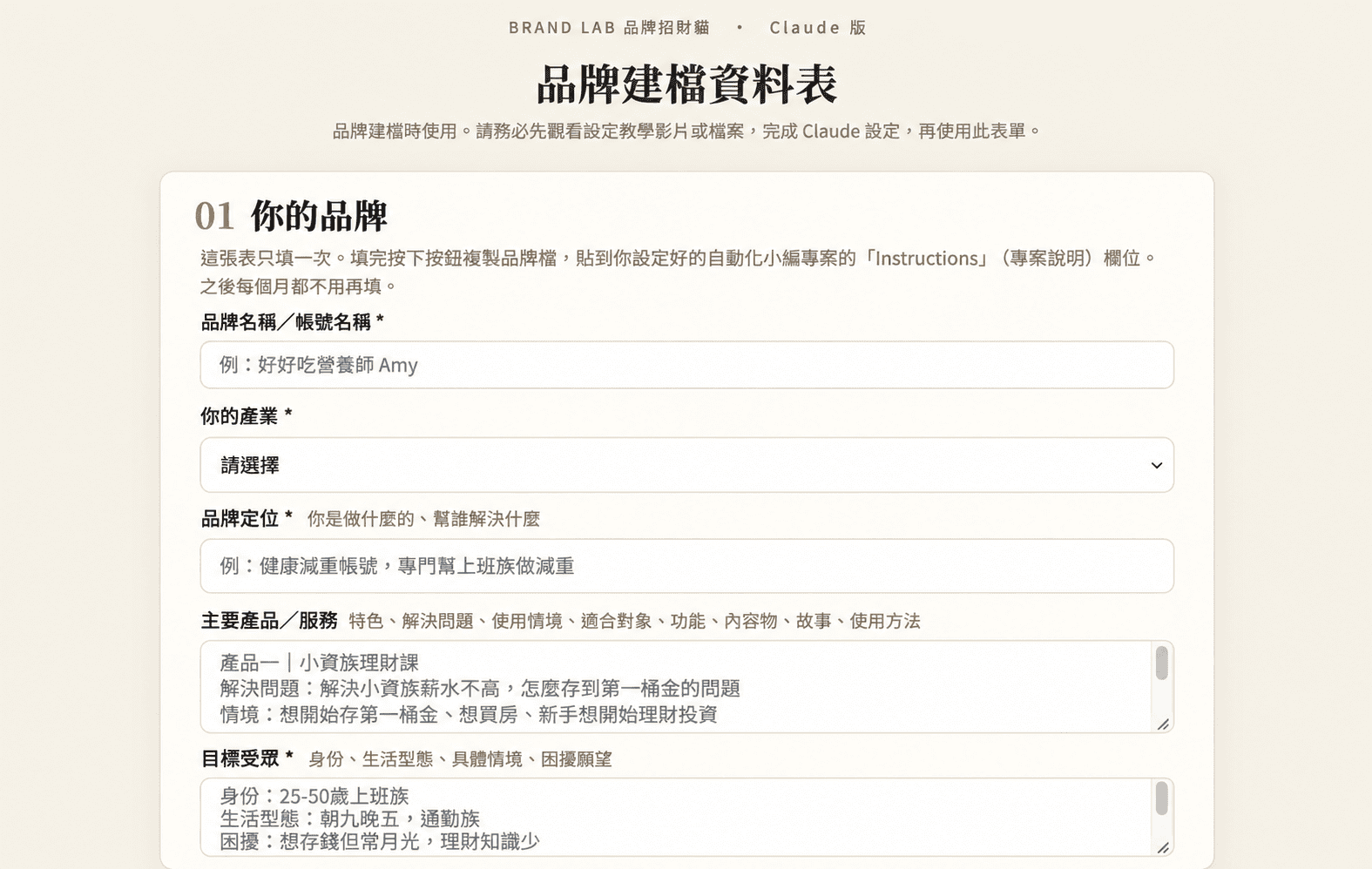Screen dimensions: 1372x869
Task: Click the resize handle of 目標受眾 textarea
Action: (1163, 847)
